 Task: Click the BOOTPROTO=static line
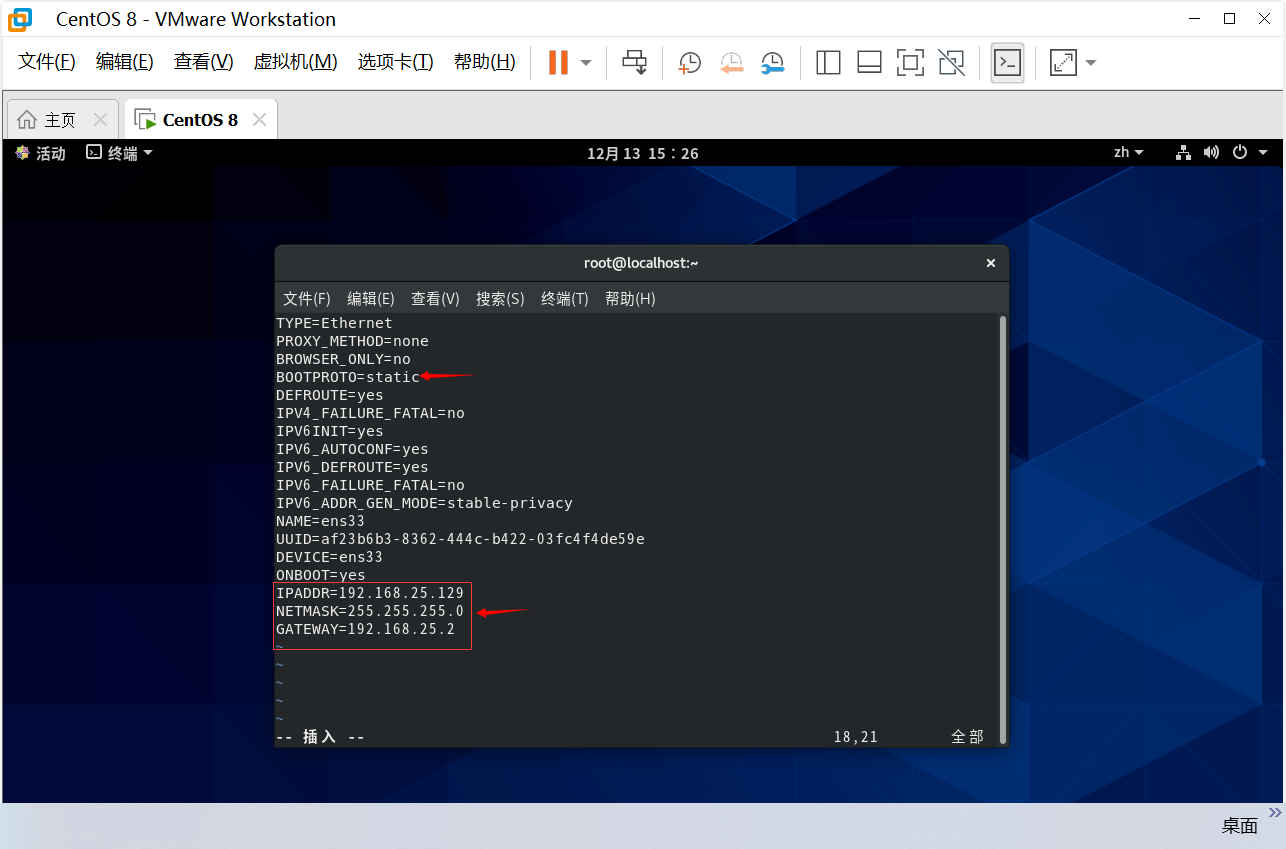348,377
